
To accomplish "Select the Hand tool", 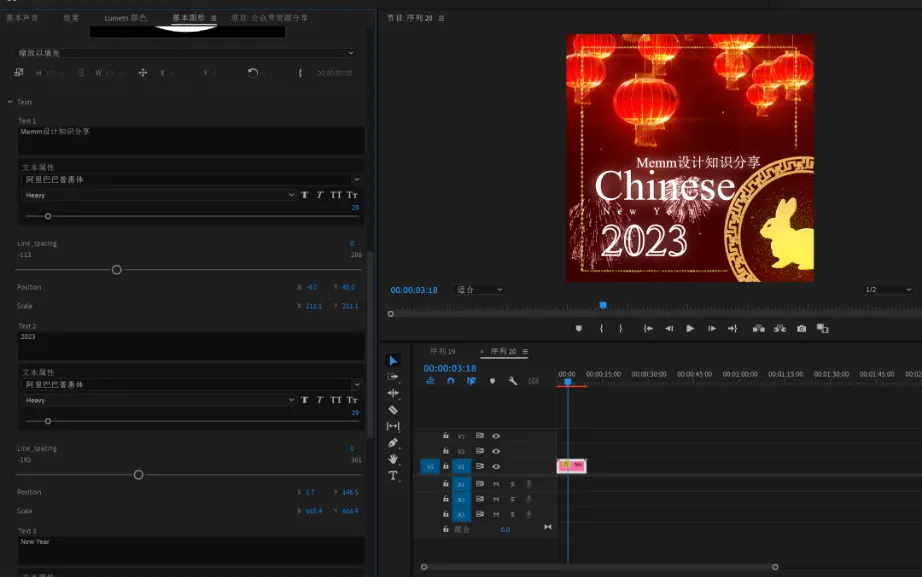I will click(x=393, y=459).
